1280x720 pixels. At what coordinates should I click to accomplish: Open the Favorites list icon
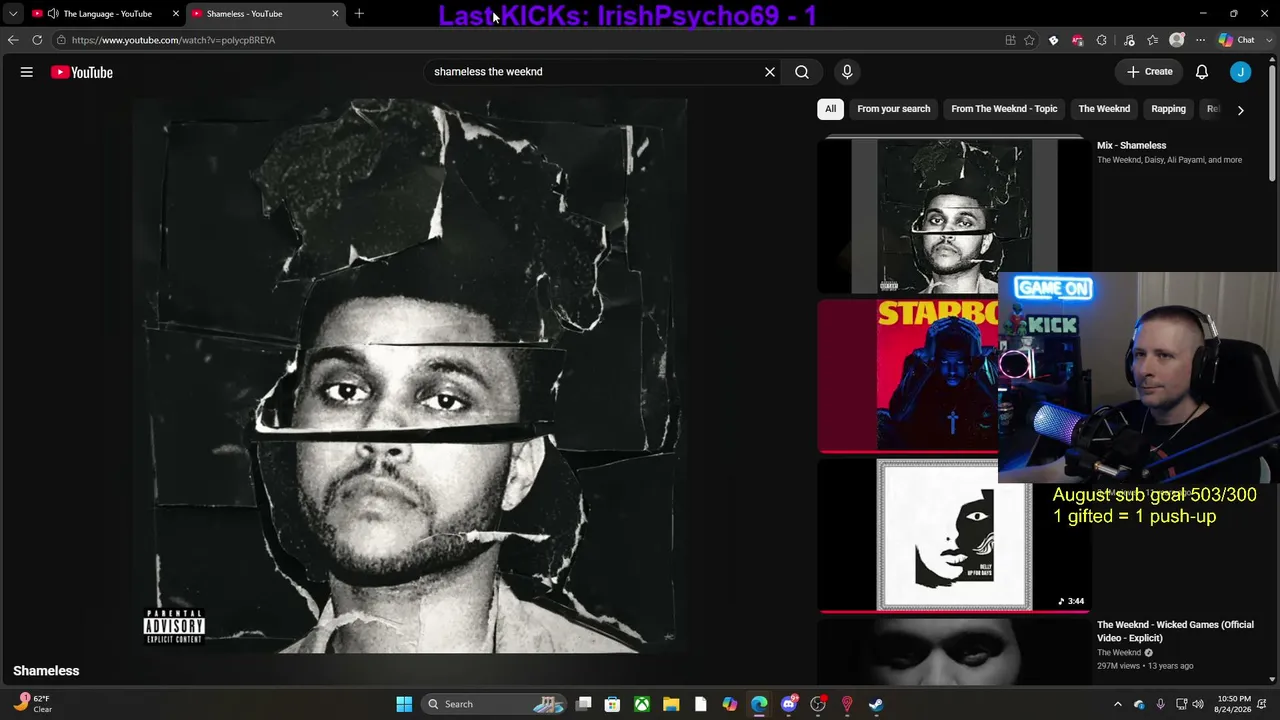(x=1153, y=40)
